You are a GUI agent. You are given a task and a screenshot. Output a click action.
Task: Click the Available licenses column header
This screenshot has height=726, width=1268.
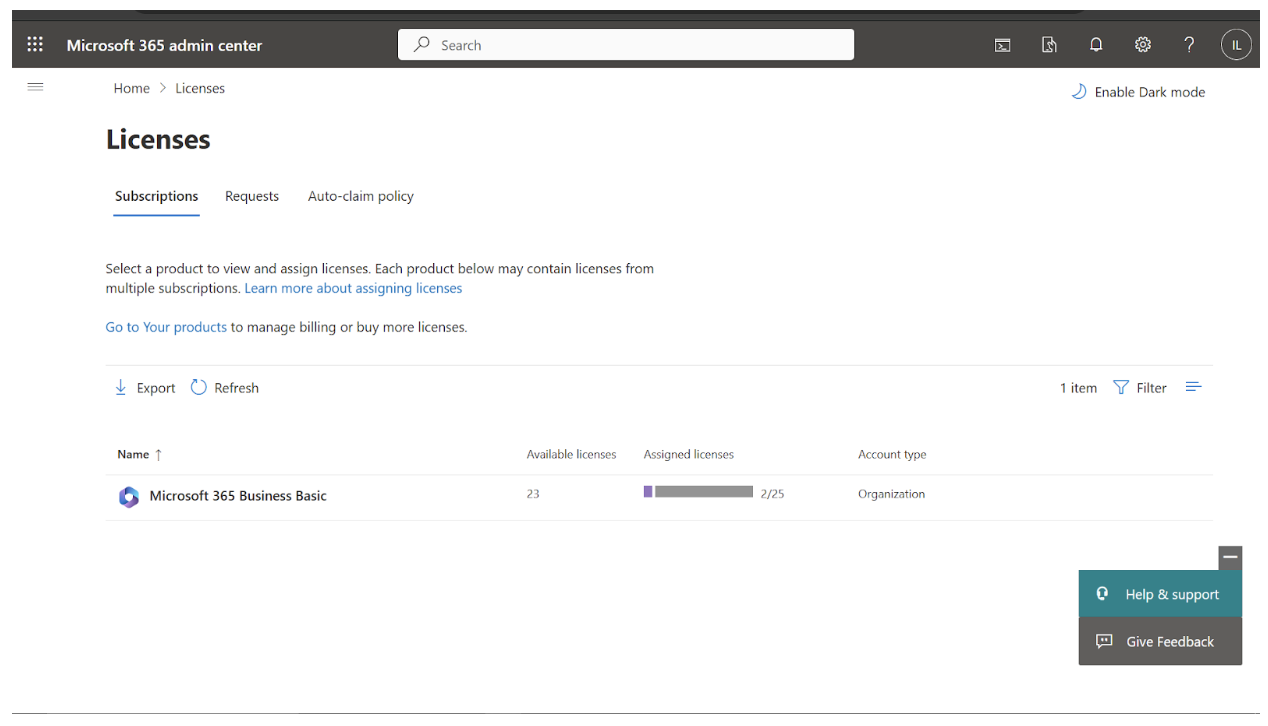[x=572, y=454]
